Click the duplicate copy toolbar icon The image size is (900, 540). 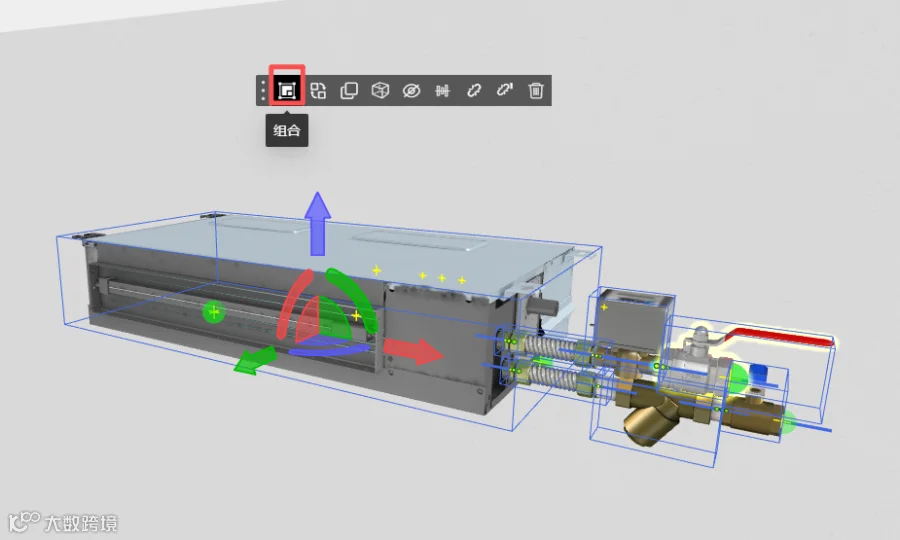(x=349, y=90)
